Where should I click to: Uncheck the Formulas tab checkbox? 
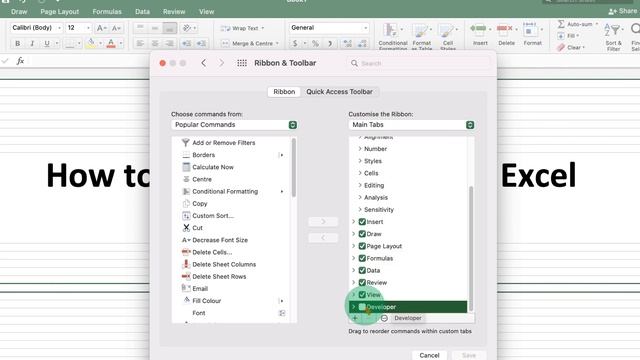click(362, 258)
